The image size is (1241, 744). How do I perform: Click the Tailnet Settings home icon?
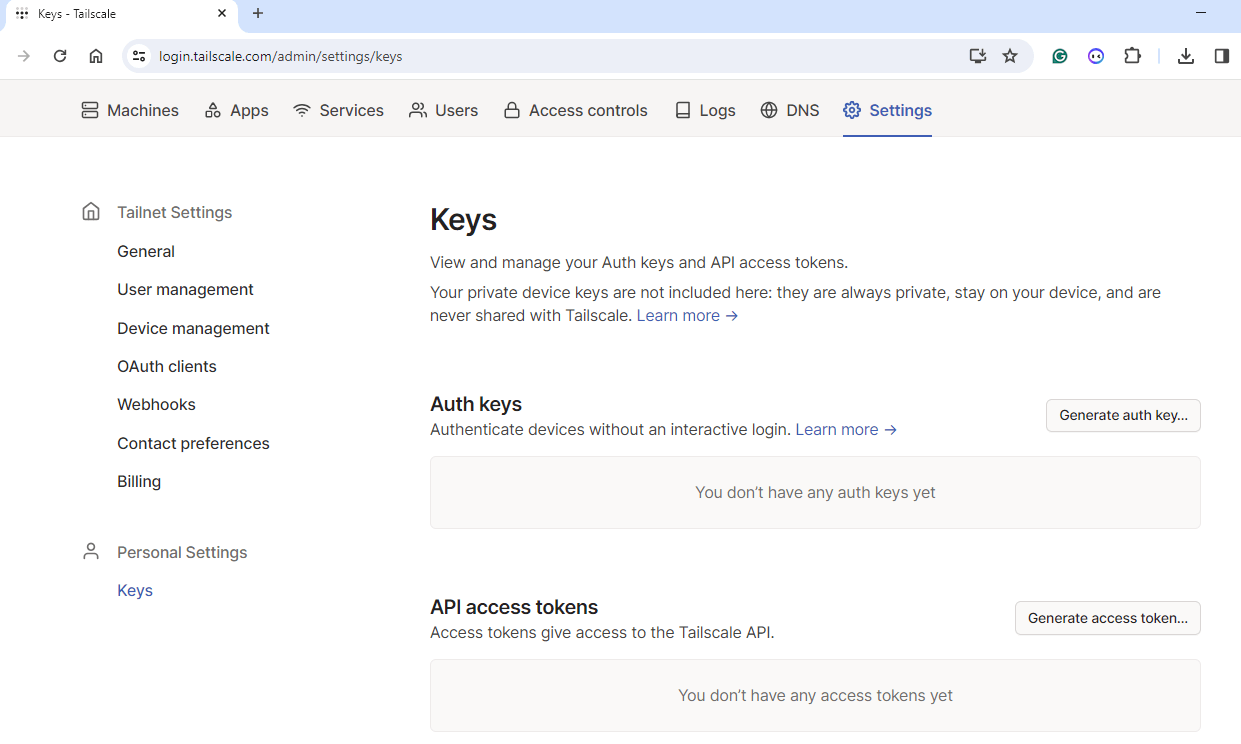click(x=91, y=212)
